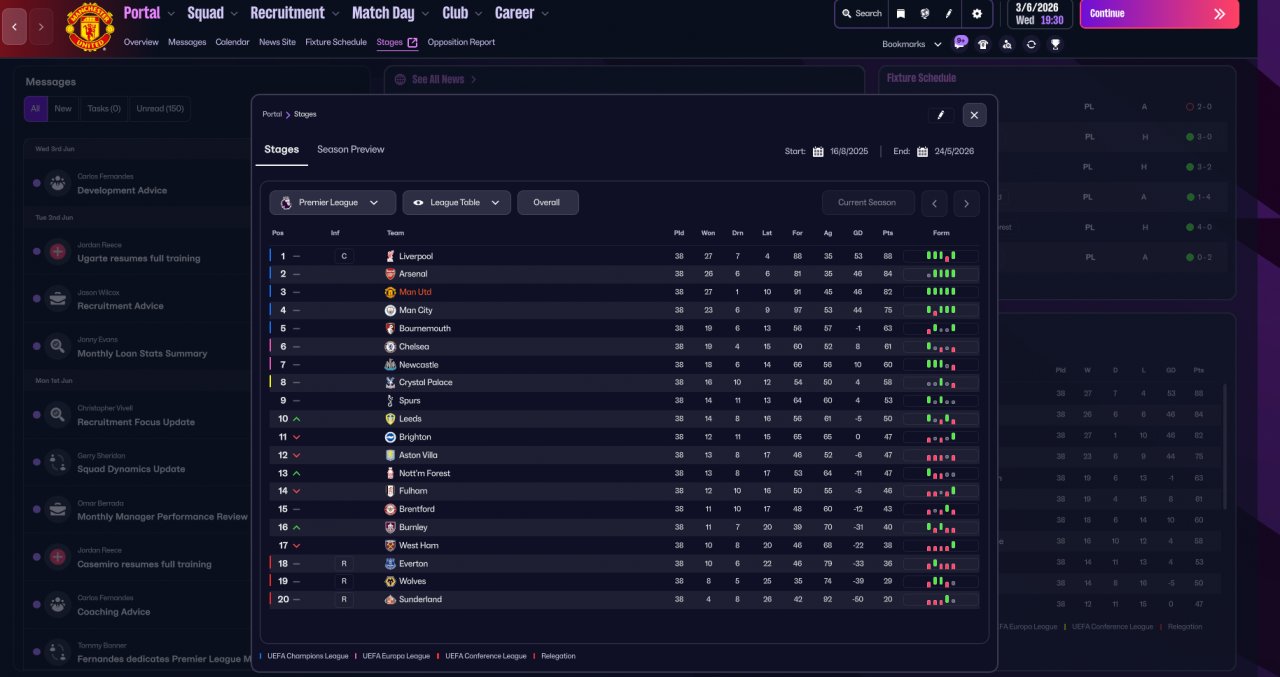
Task: Click the circular arrows transfer shortcut icon
Action: (x=1031, y=44)
